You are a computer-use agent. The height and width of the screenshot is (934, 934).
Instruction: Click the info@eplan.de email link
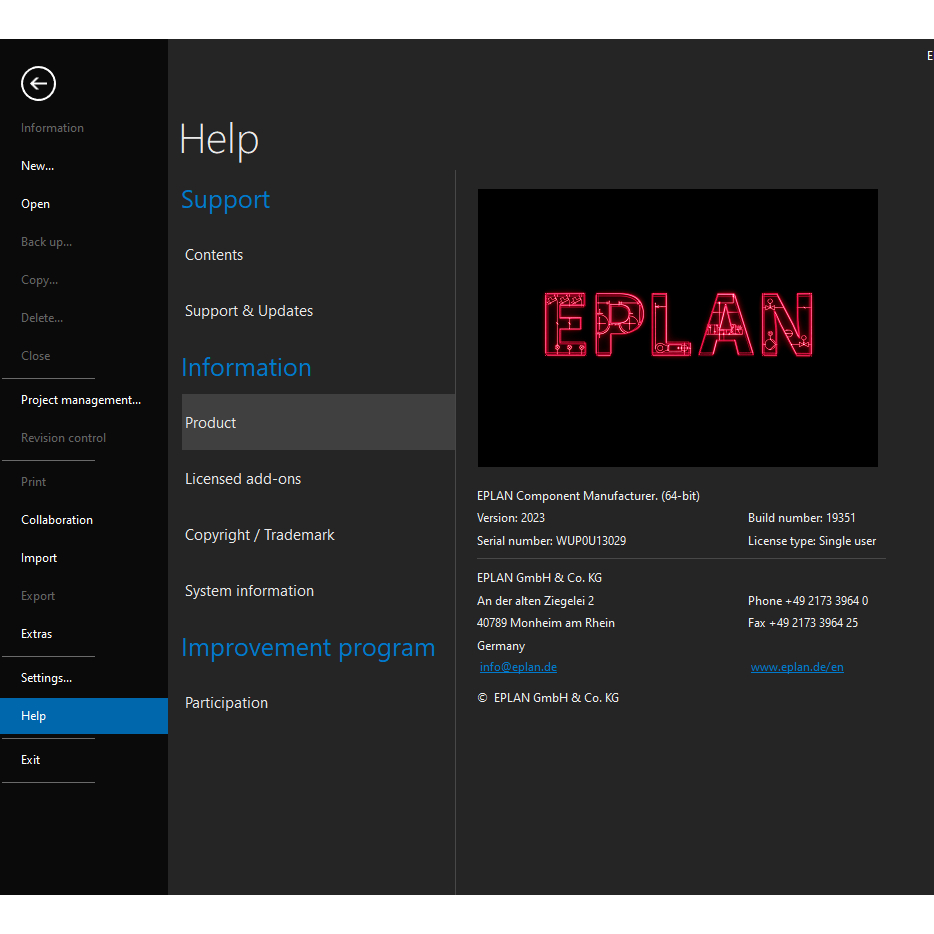518,667
